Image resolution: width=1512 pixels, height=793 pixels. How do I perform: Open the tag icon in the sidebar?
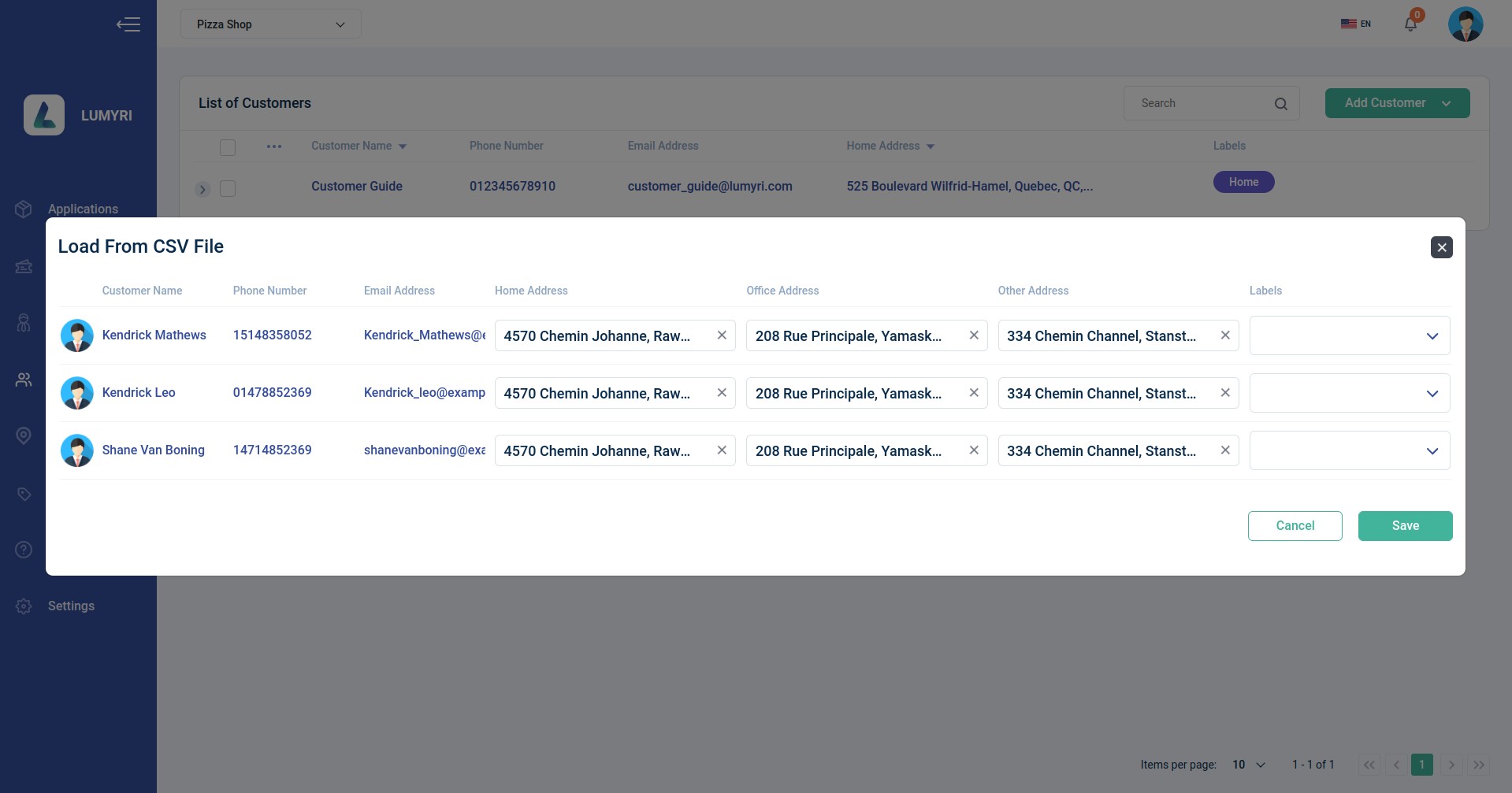[24, 494]
